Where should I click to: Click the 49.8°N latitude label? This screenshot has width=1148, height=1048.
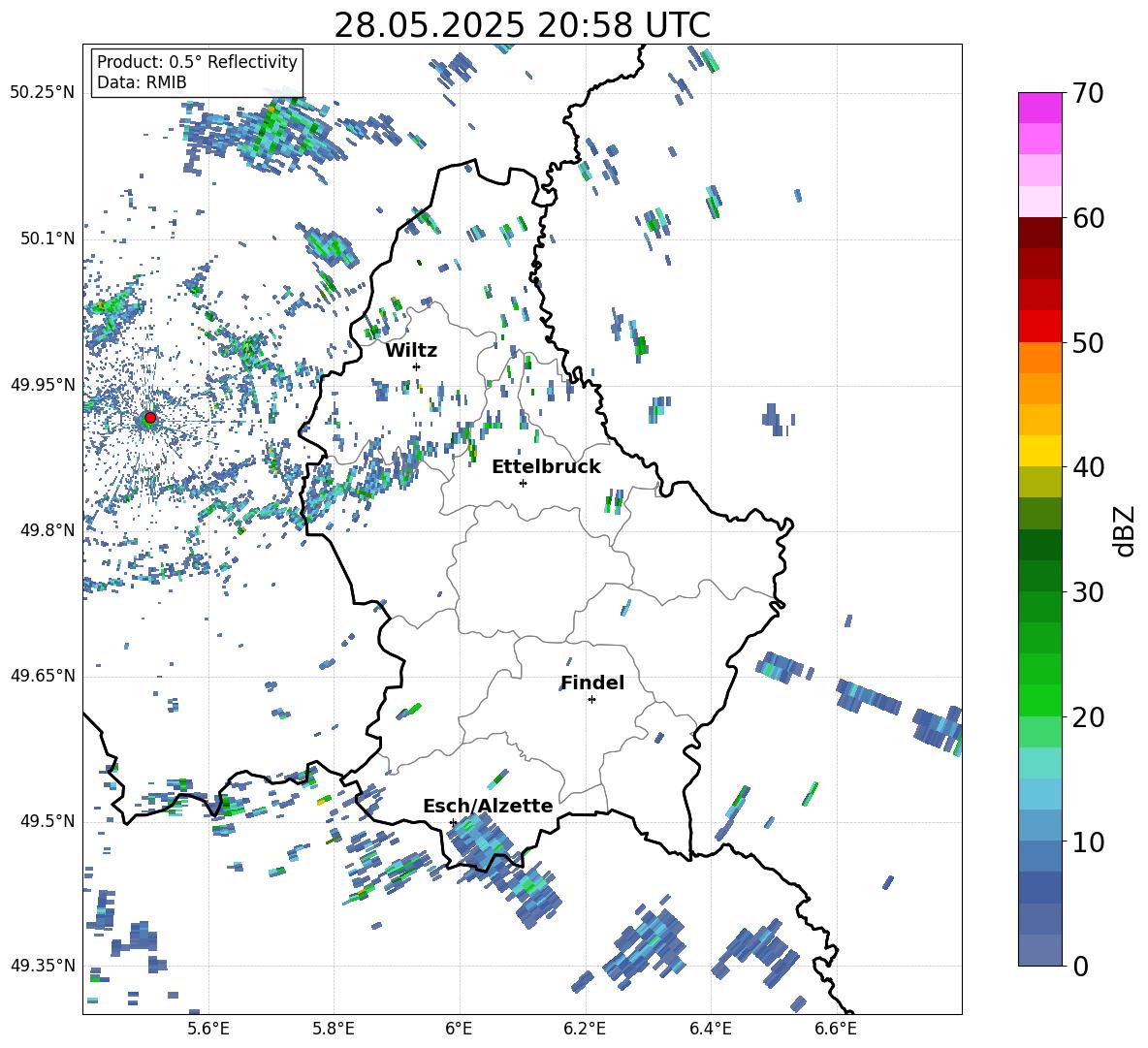point(47,530)
